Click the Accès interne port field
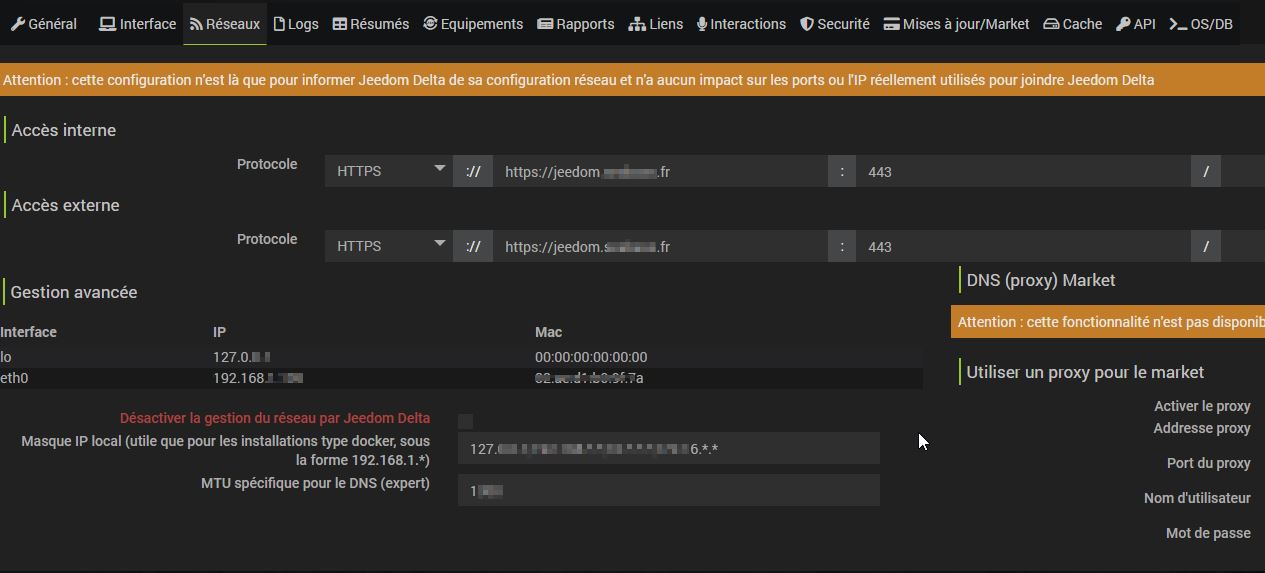The image size is (1265, 573). [1022, 172]
